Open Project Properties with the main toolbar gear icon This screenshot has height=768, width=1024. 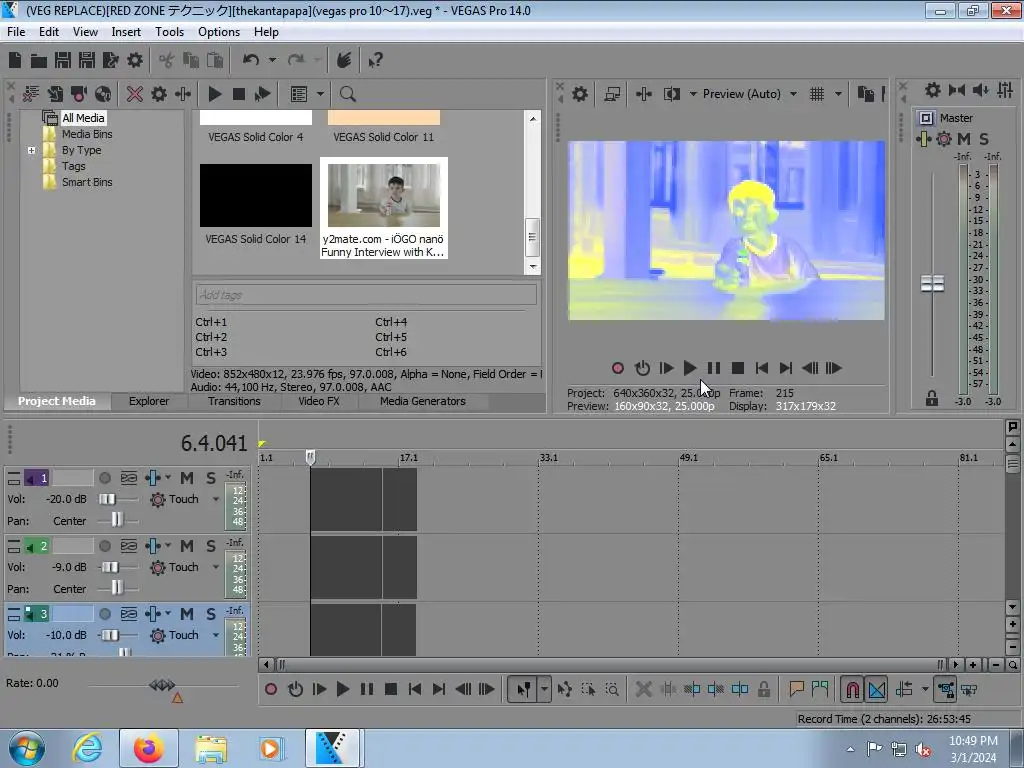pyautogui.click(x=135, y=60)
